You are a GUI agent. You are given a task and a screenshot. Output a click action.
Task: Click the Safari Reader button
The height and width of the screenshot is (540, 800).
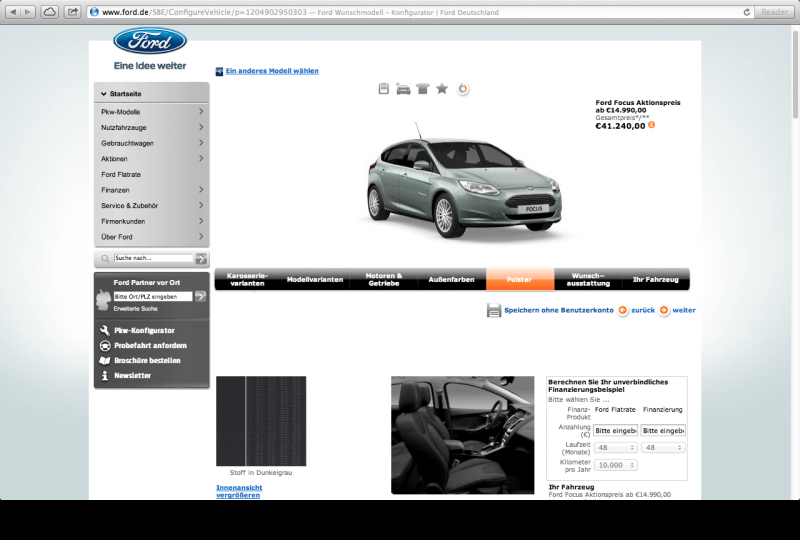[774, 12]
